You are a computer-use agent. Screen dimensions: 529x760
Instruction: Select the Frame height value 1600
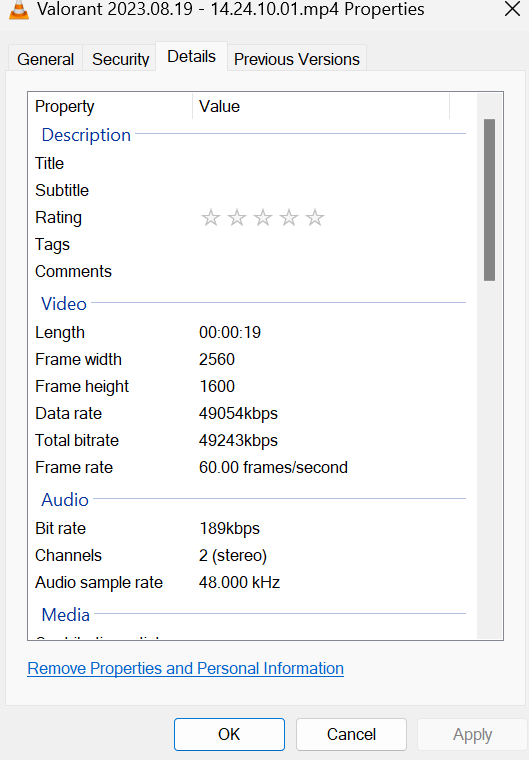217,386
